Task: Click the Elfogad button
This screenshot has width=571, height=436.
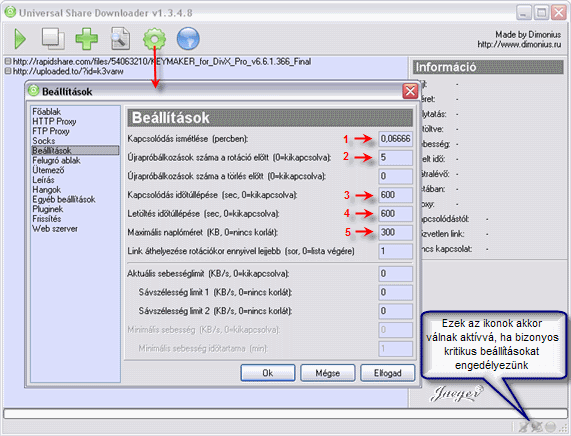Action: click(387, 373)
